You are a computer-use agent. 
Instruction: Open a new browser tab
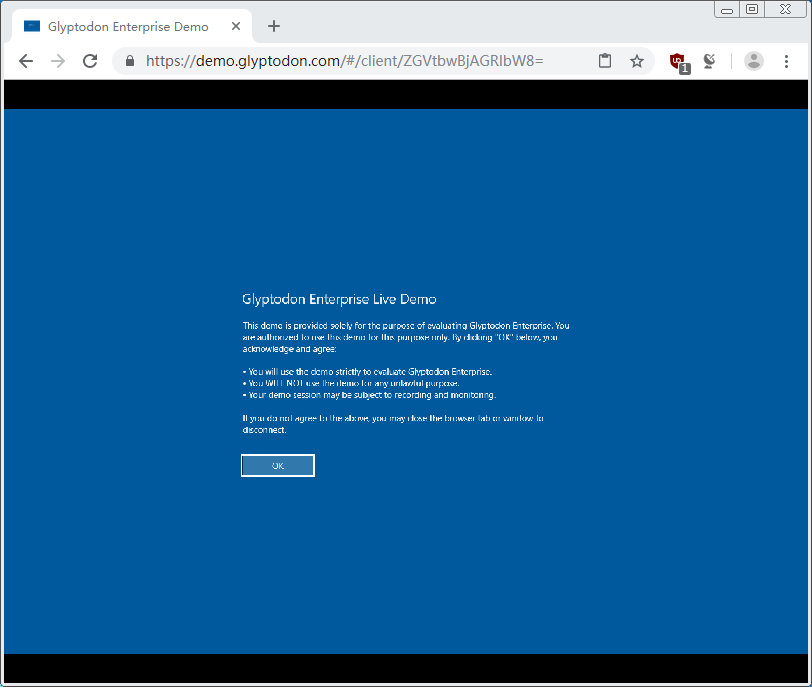pyautogui.click(x=274, y=26)
